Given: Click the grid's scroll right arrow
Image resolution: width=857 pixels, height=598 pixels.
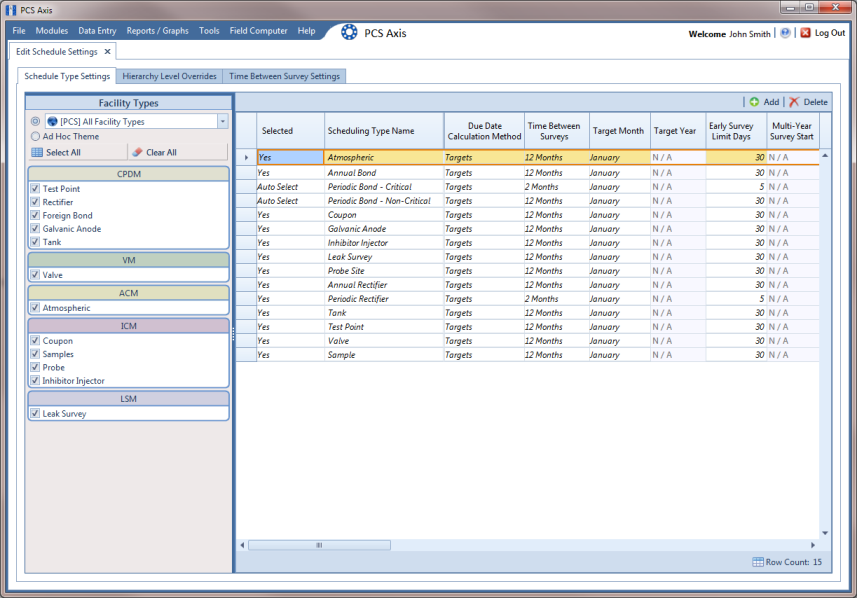Looking at the screenshot, I should [x=813, y=545].
